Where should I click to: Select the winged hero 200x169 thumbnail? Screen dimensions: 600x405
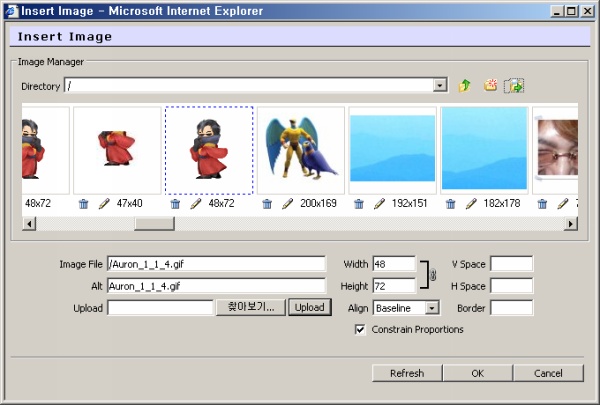301,150
